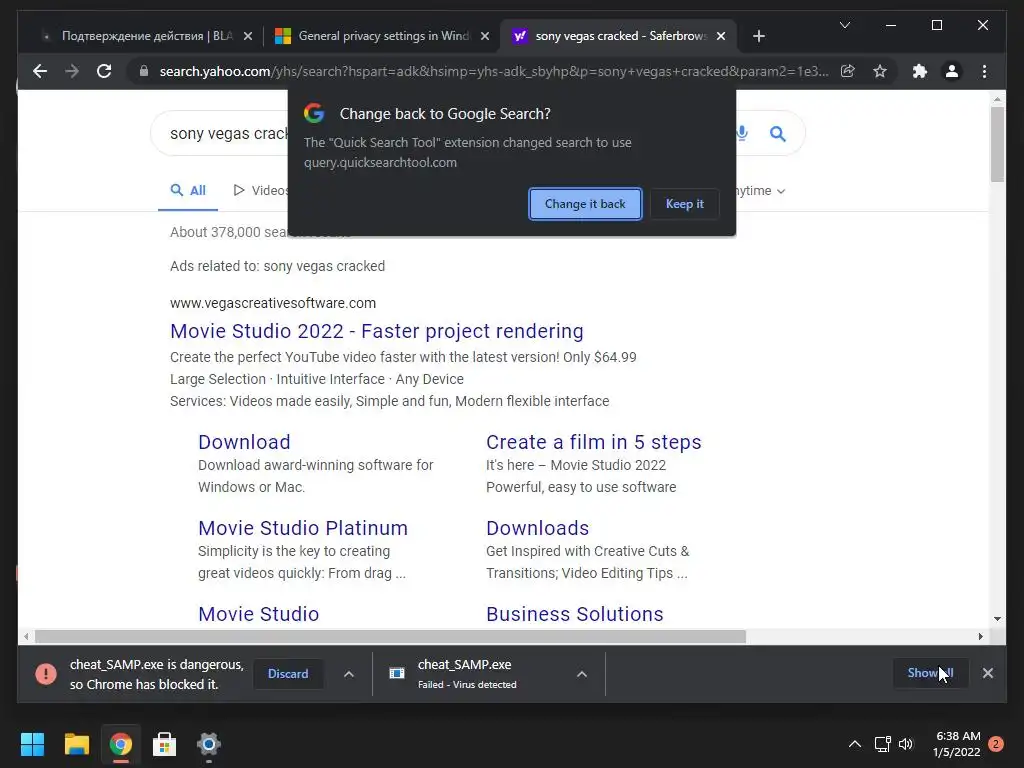Screen dimensions: 1024x768
Task: Click the scroll right arrow
Action: point(980,637)
